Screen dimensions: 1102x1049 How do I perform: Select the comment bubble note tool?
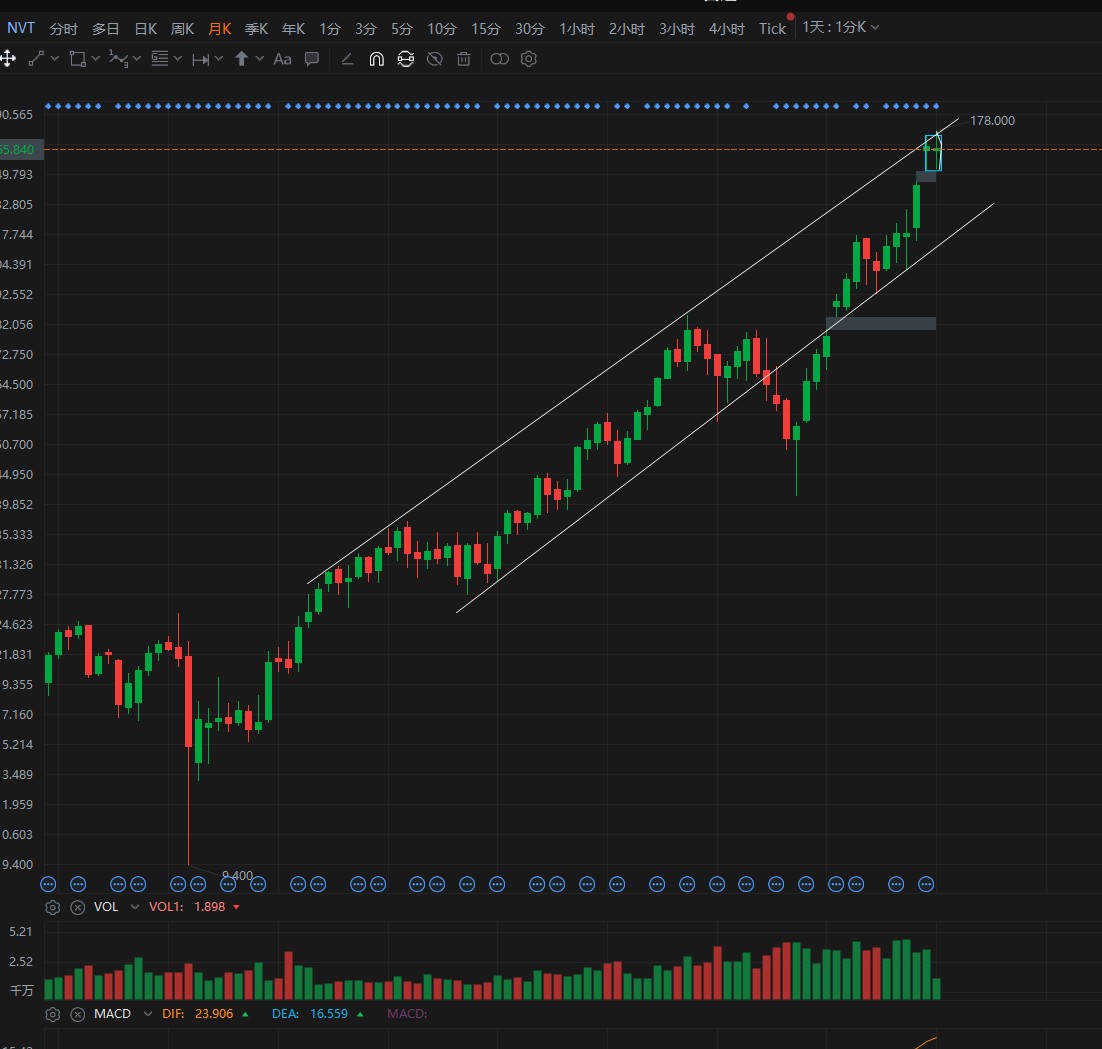pos(311,59)
